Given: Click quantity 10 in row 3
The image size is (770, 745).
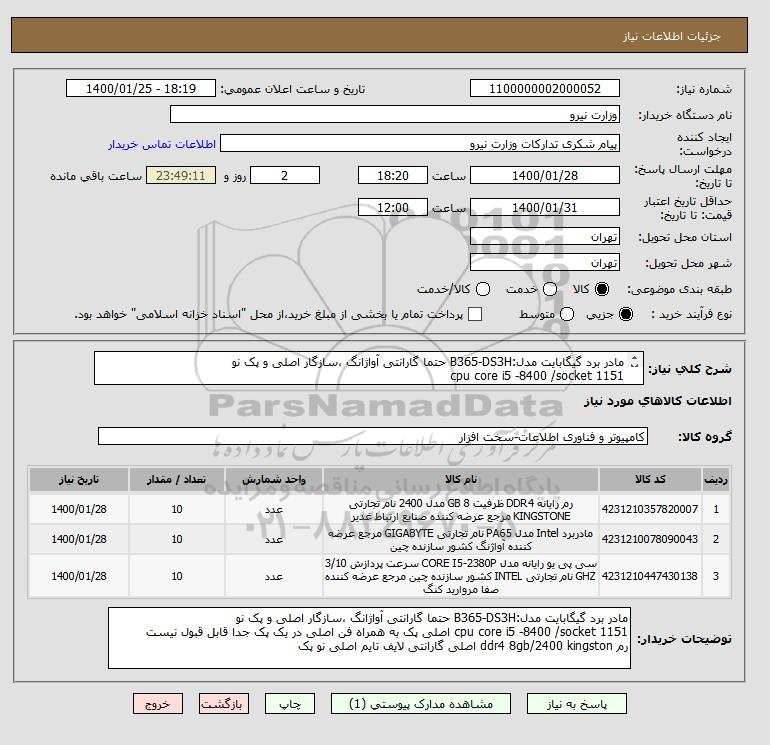Looking at the screenshot, I should coord(177,576).
